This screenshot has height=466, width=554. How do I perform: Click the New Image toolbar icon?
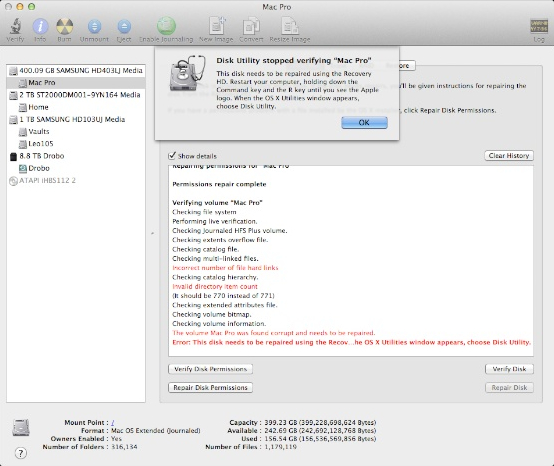pos(217,26)
